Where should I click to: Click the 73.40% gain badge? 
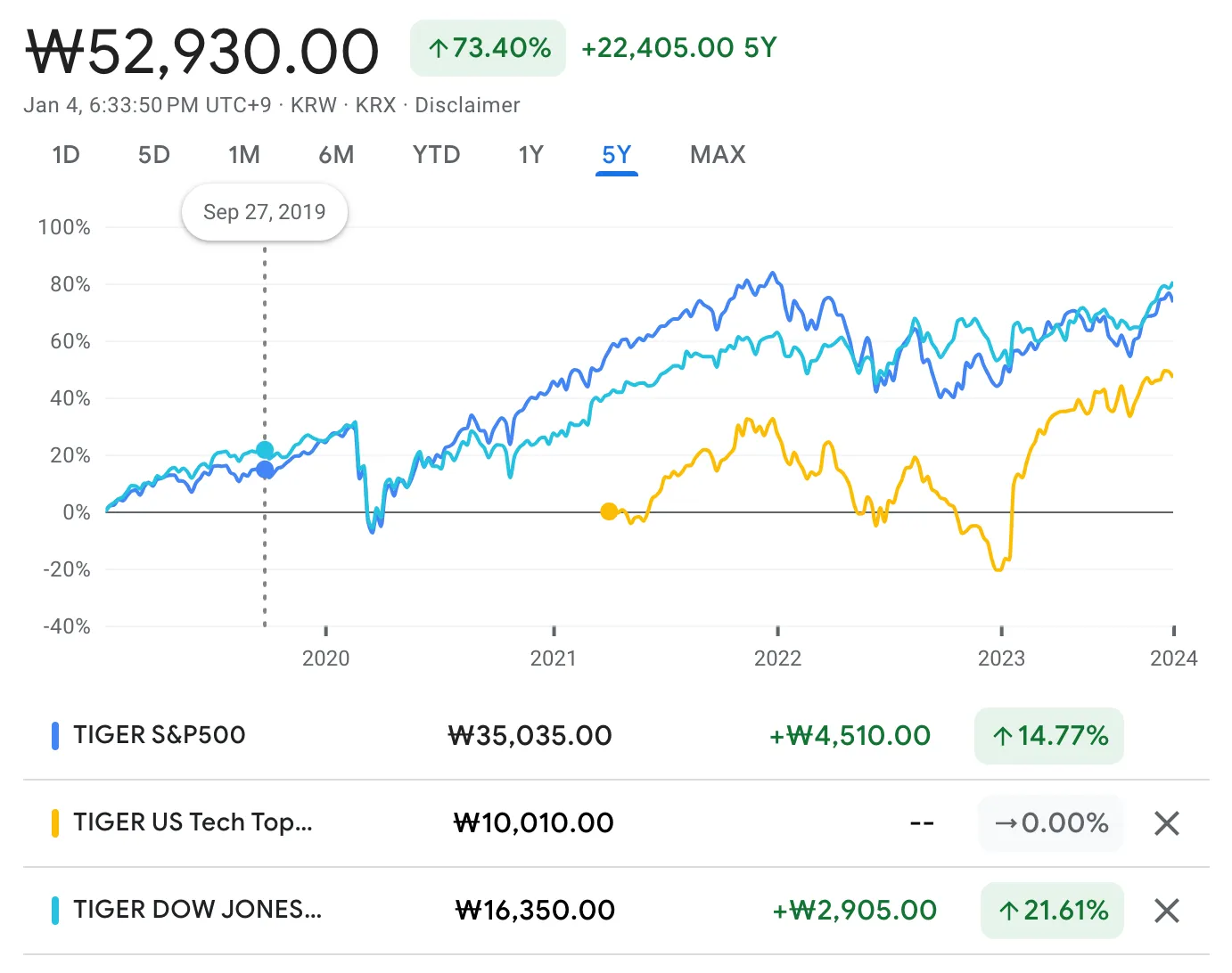tap(488, 48)
